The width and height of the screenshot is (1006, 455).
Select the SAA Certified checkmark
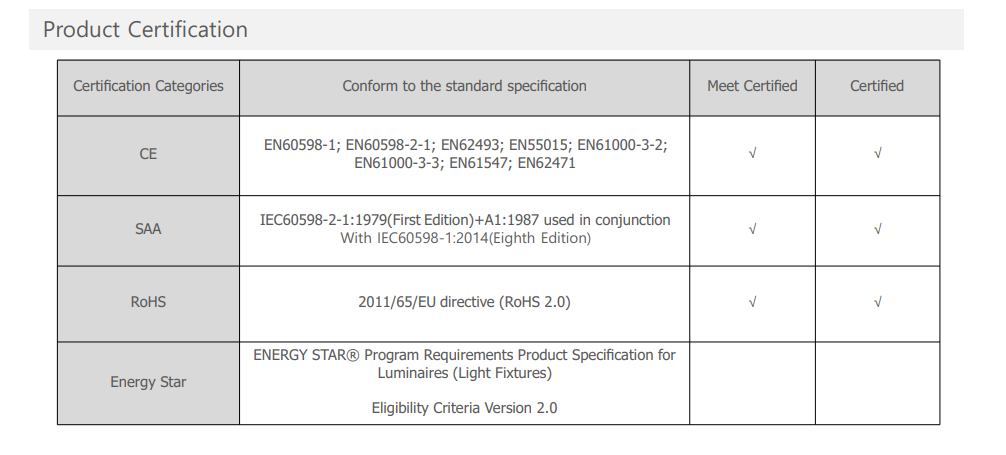(878, 229)
